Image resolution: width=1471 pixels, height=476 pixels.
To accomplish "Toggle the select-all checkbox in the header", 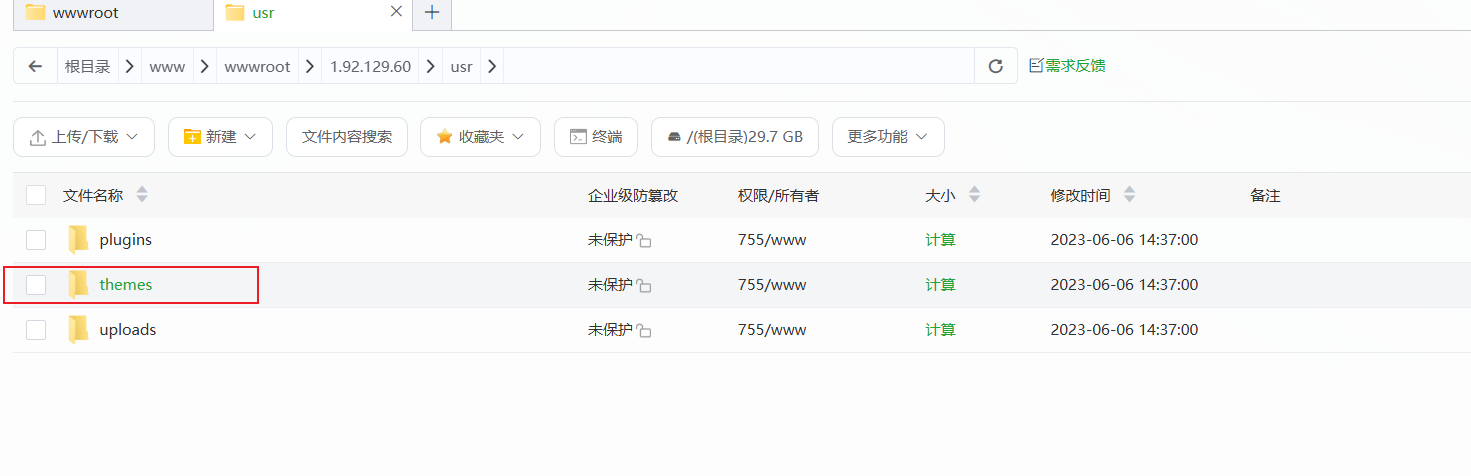I will (x=36, y=195).
